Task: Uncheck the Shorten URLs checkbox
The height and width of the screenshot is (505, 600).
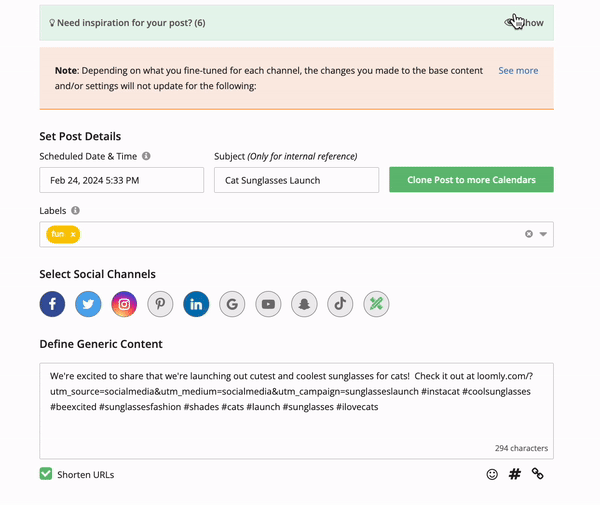Action: (46, 474)
